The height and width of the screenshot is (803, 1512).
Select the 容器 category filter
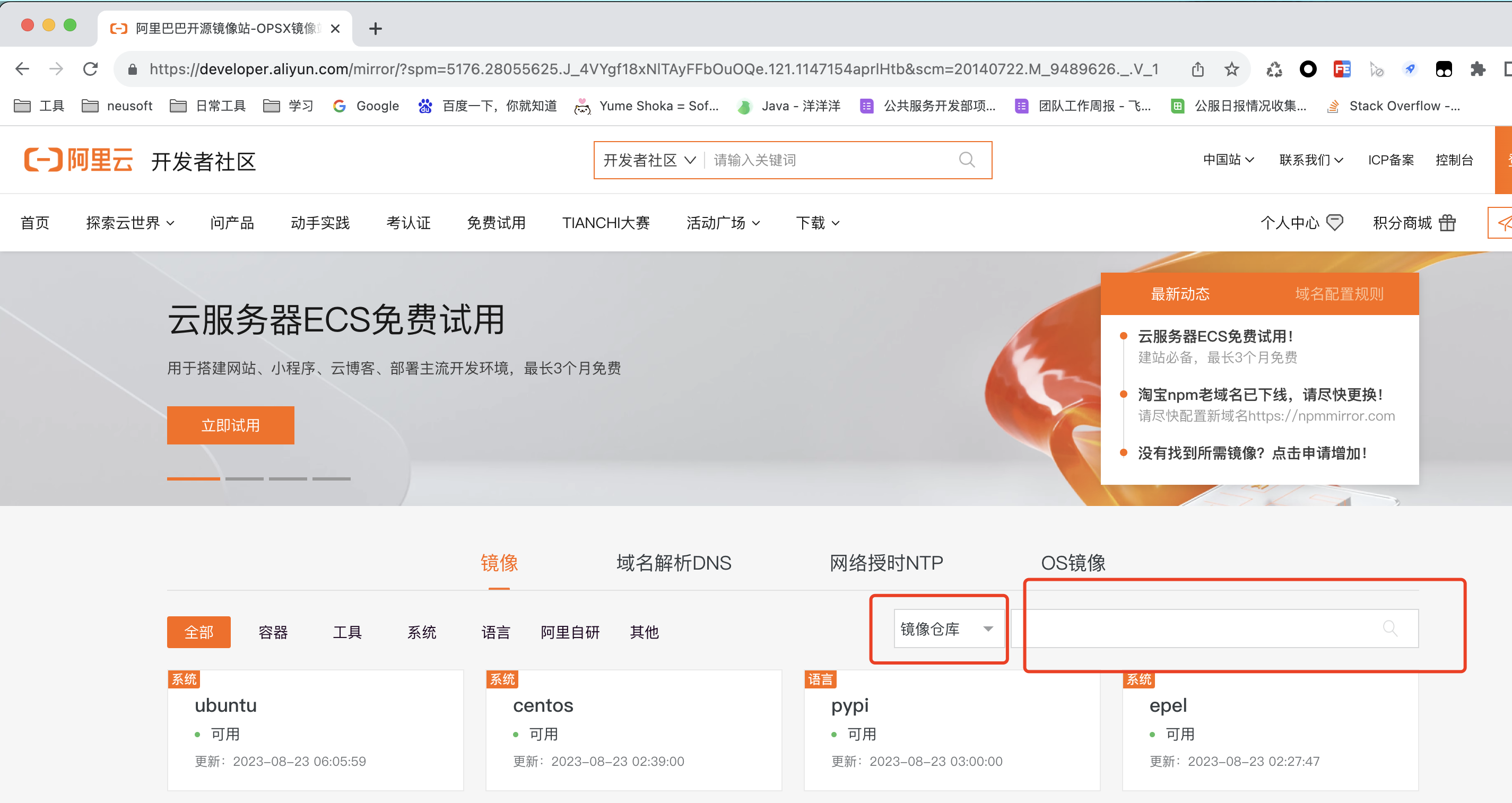[x=273, y=632]
